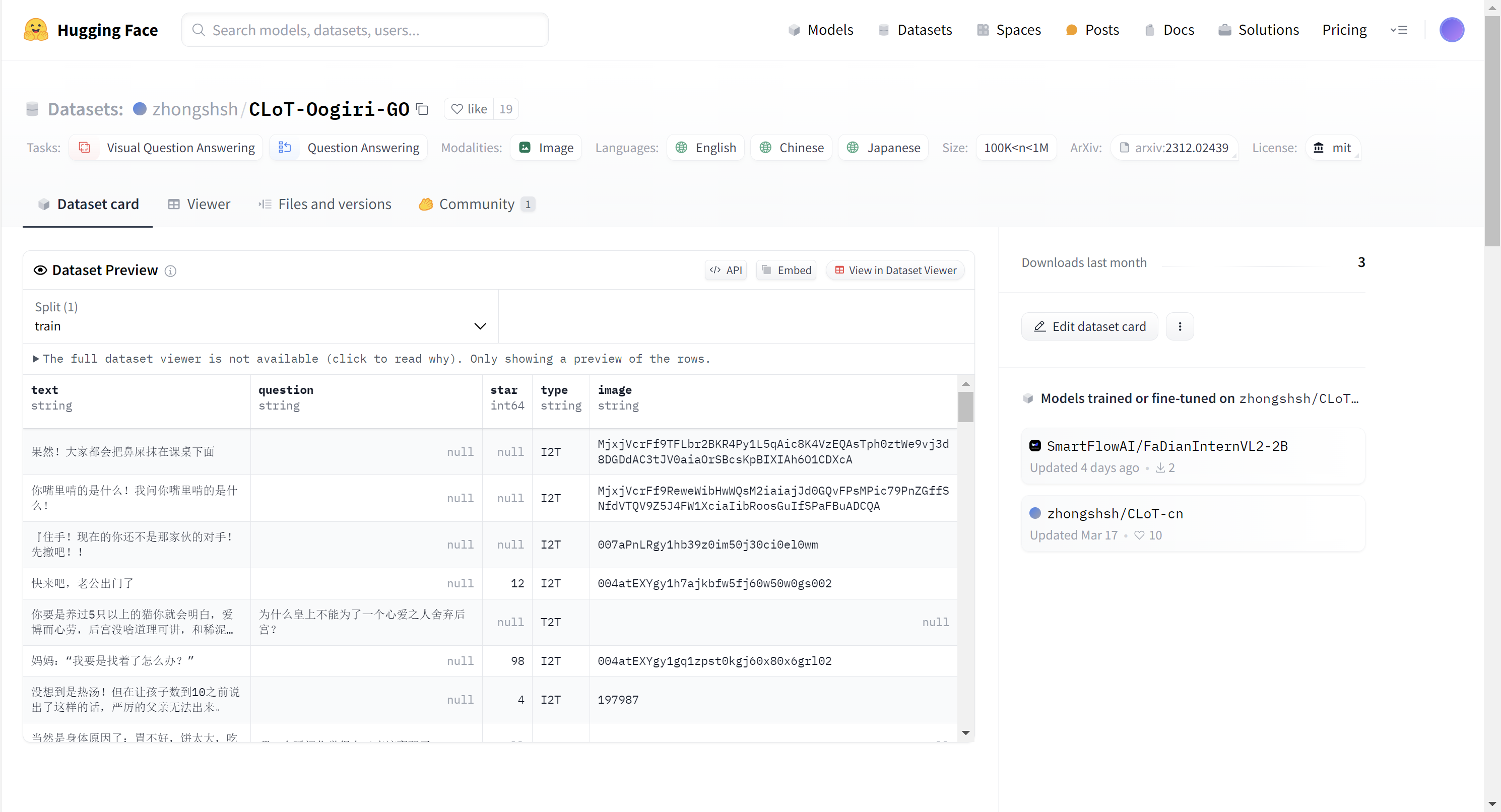Viewport: 1501px width, 812px height.
Task: Click the pencil icon on Edit dataset card
Action: 1039,326
